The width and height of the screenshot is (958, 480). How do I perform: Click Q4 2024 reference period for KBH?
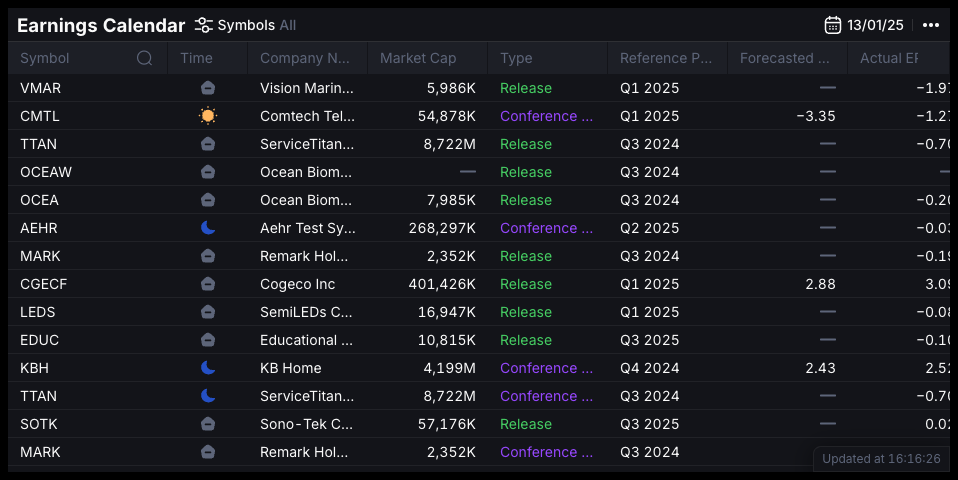[649, 368]
